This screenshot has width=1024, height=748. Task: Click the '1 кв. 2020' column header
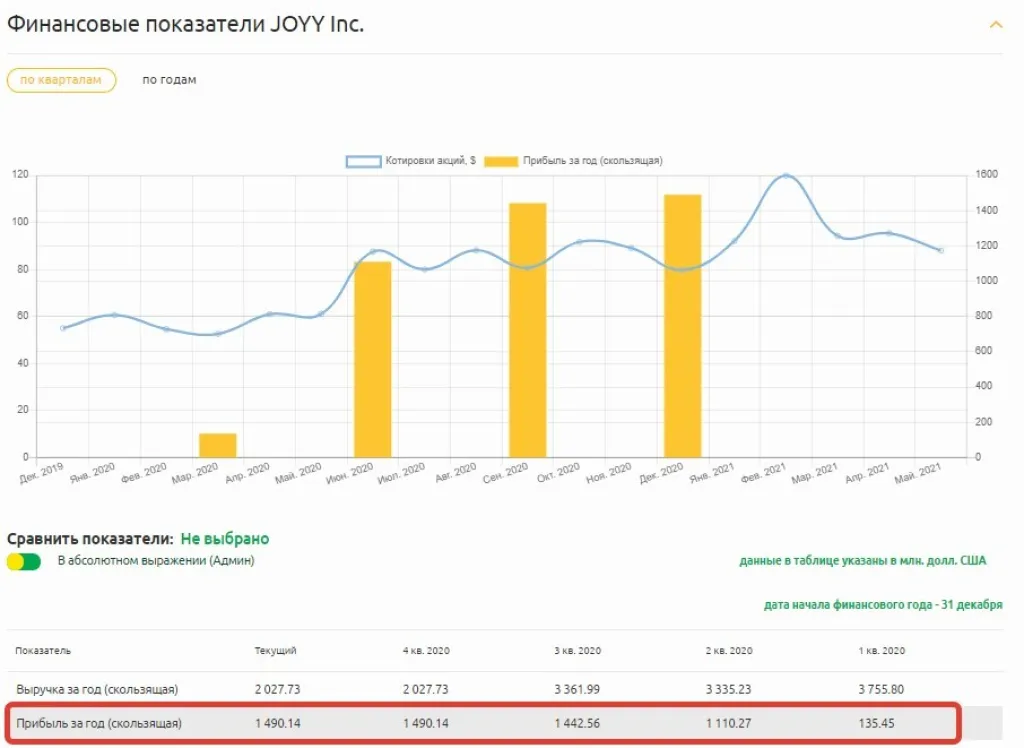click(880, 651)
